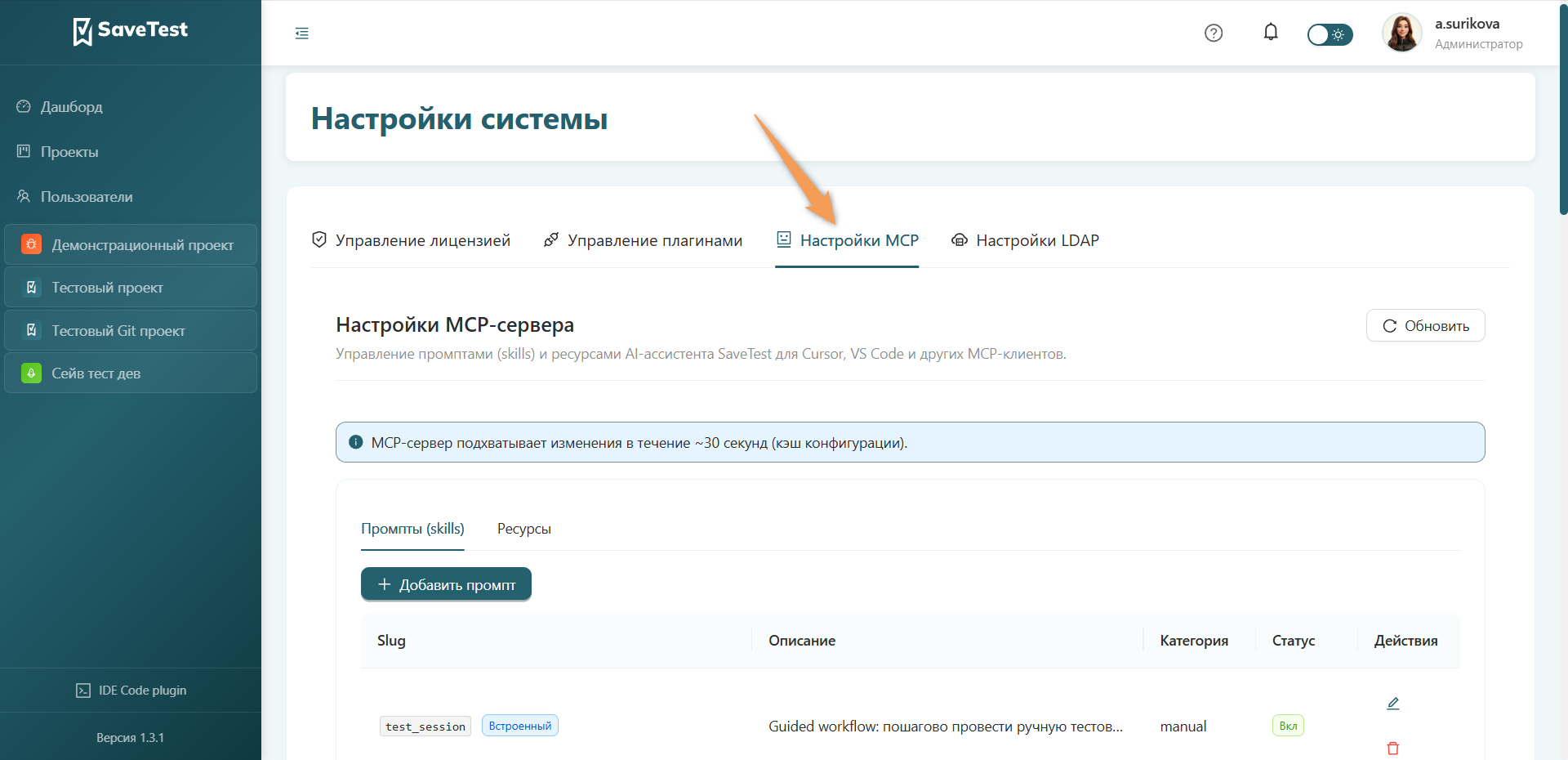
Task: Delete test_session prompt with trash icon
Action: tap(1393, 749)
